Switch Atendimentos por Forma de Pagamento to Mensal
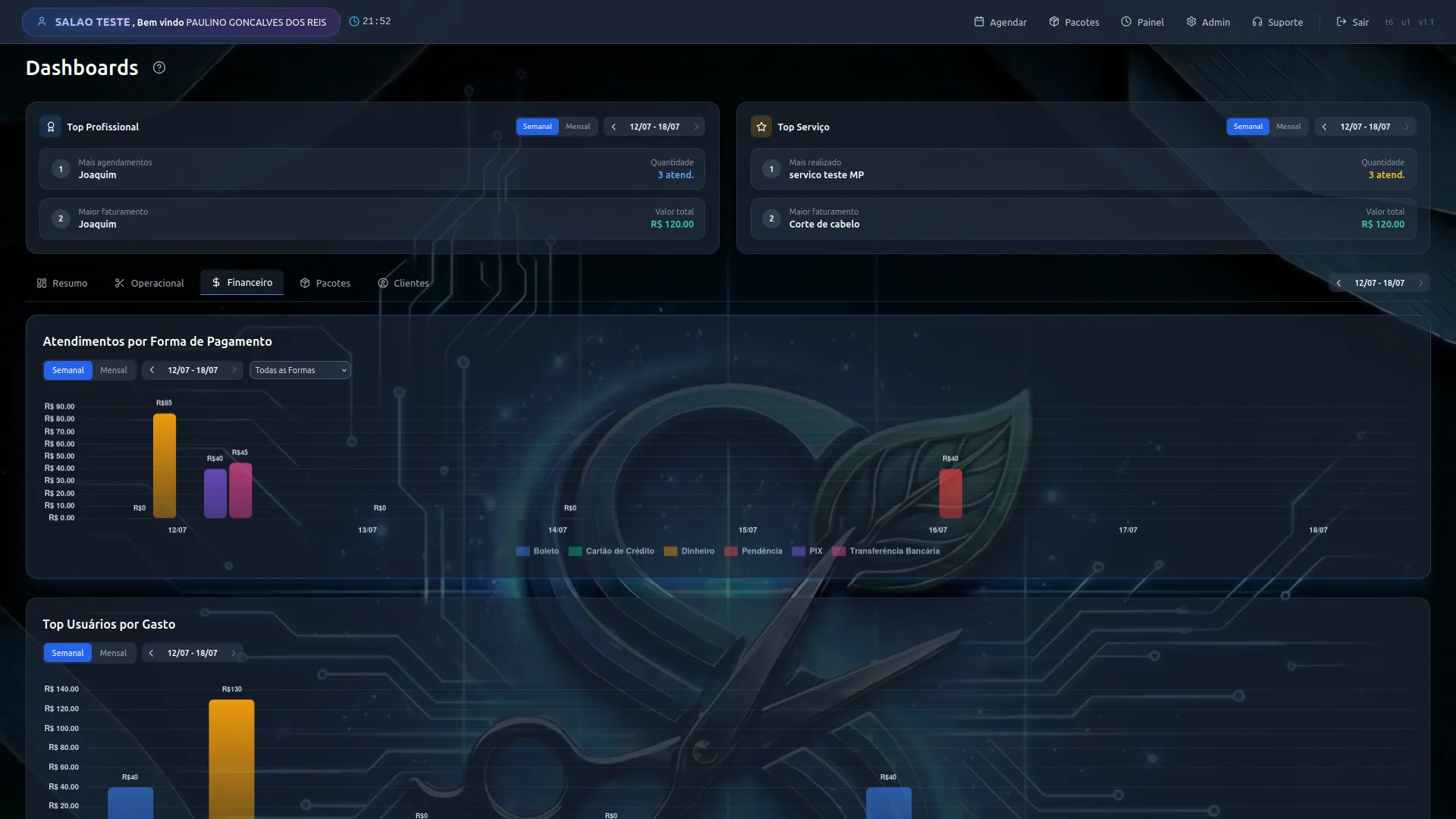Screen dimensions: 1456x819 click(x=114, y=370)
